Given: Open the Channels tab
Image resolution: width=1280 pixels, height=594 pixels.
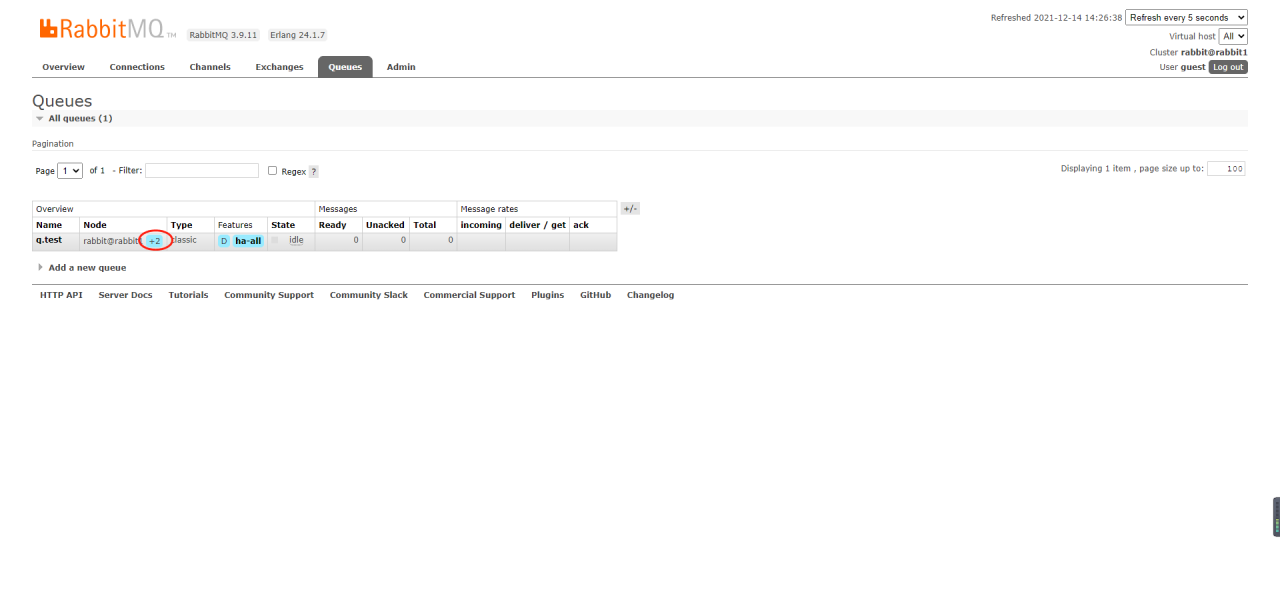Looking at the screenshot, I should coord(210,67).
